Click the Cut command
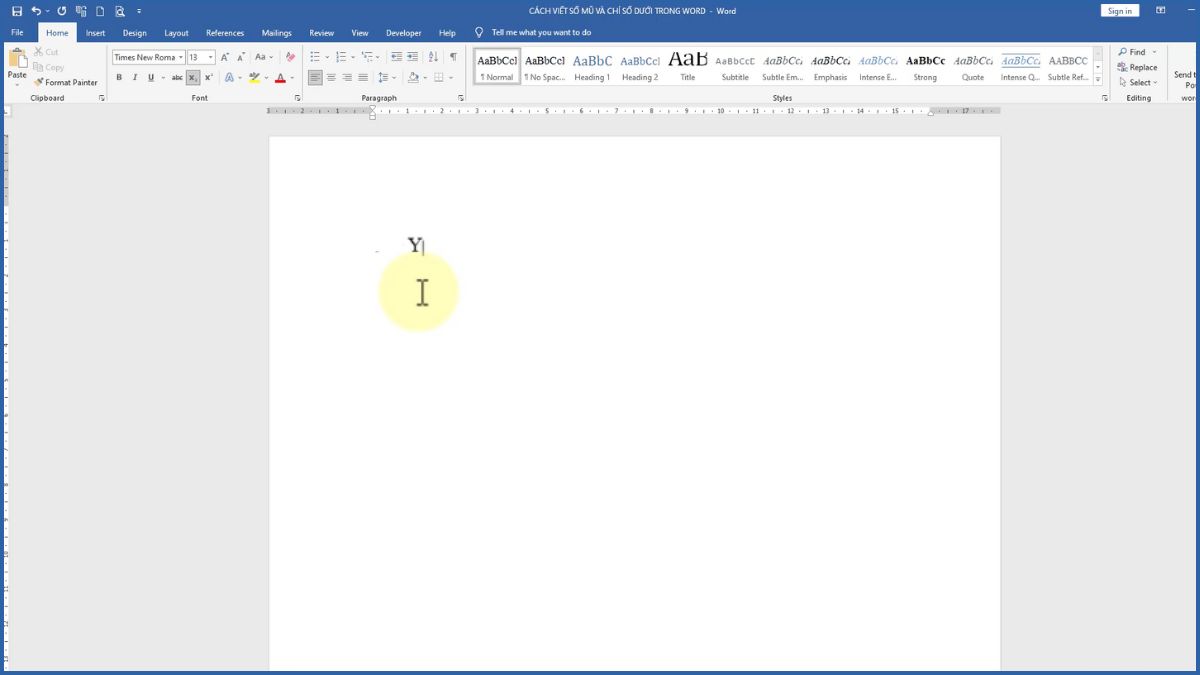The width and height of the screenshot is (1200, 675). point(46,51)
